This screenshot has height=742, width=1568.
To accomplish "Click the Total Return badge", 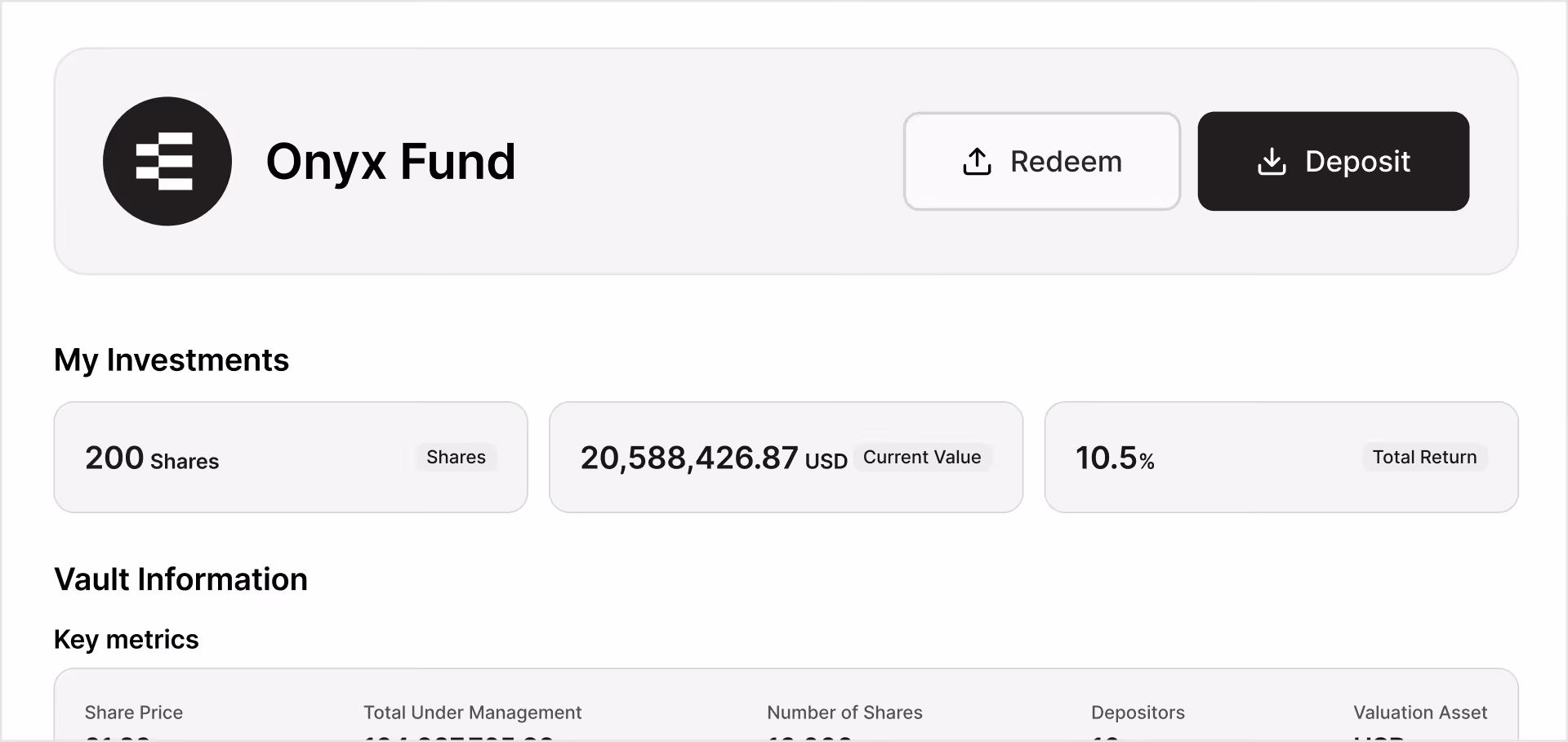I will tap(1424, 457).
